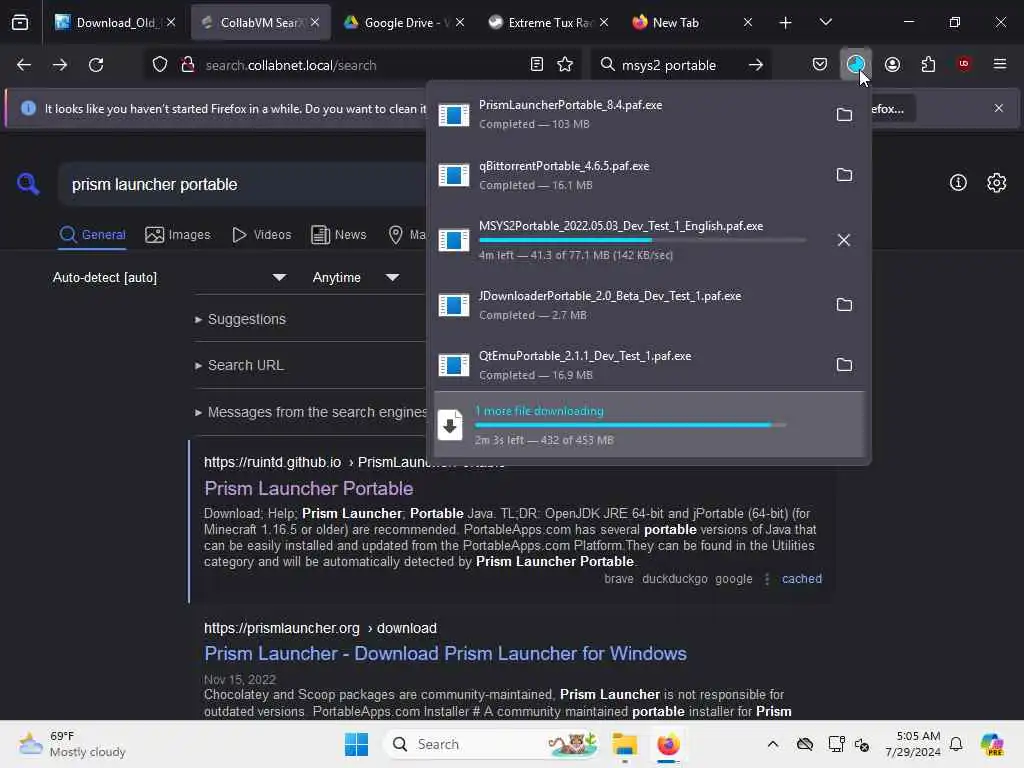
Task: Open the clock showing 5:05 AM
Action: (x=913, y=744)
